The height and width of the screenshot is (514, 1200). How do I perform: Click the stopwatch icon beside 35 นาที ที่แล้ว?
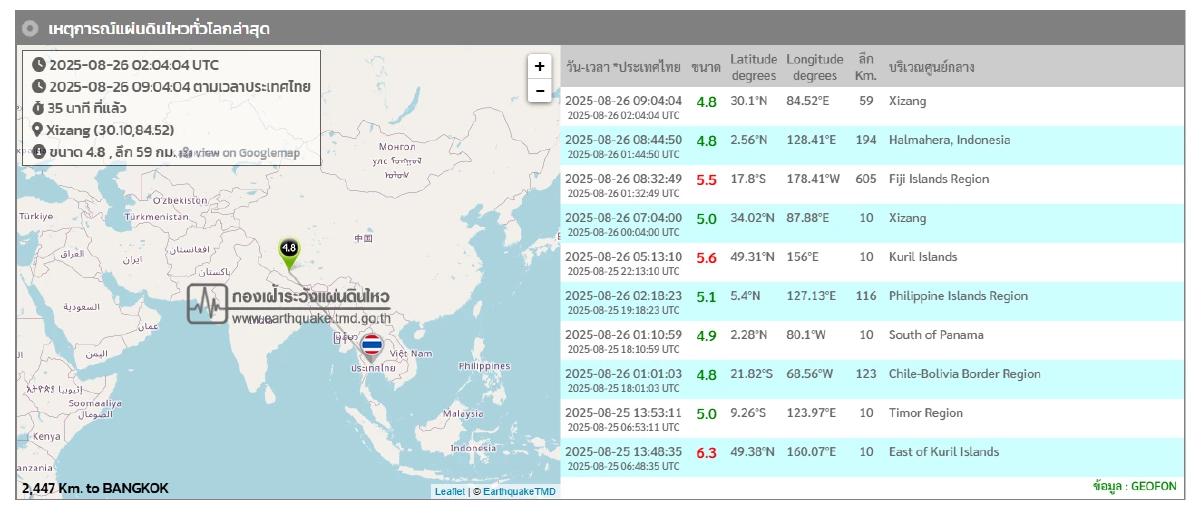[39, 108]
